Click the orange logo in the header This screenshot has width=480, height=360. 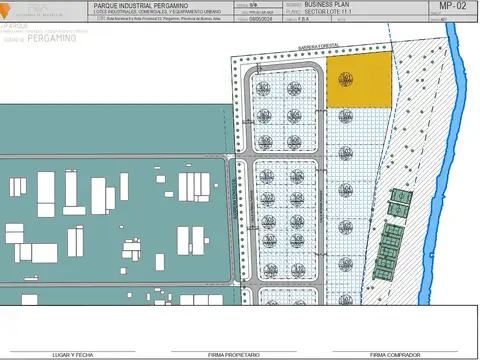tap(4, 12)
